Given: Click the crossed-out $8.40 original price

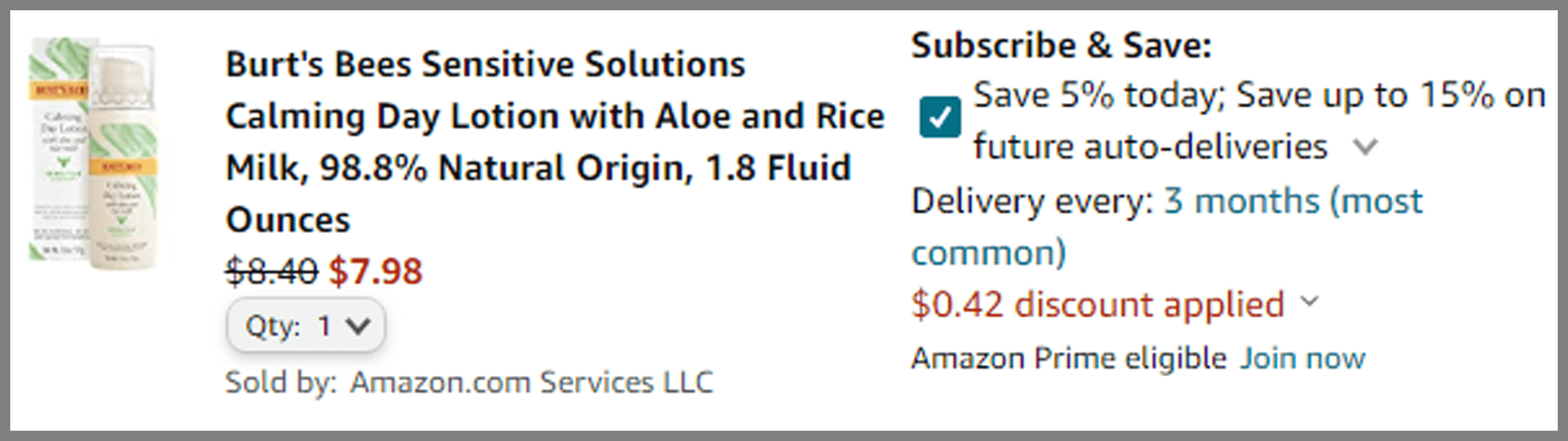Looking at the screenshot, I should tap(271, 271).
